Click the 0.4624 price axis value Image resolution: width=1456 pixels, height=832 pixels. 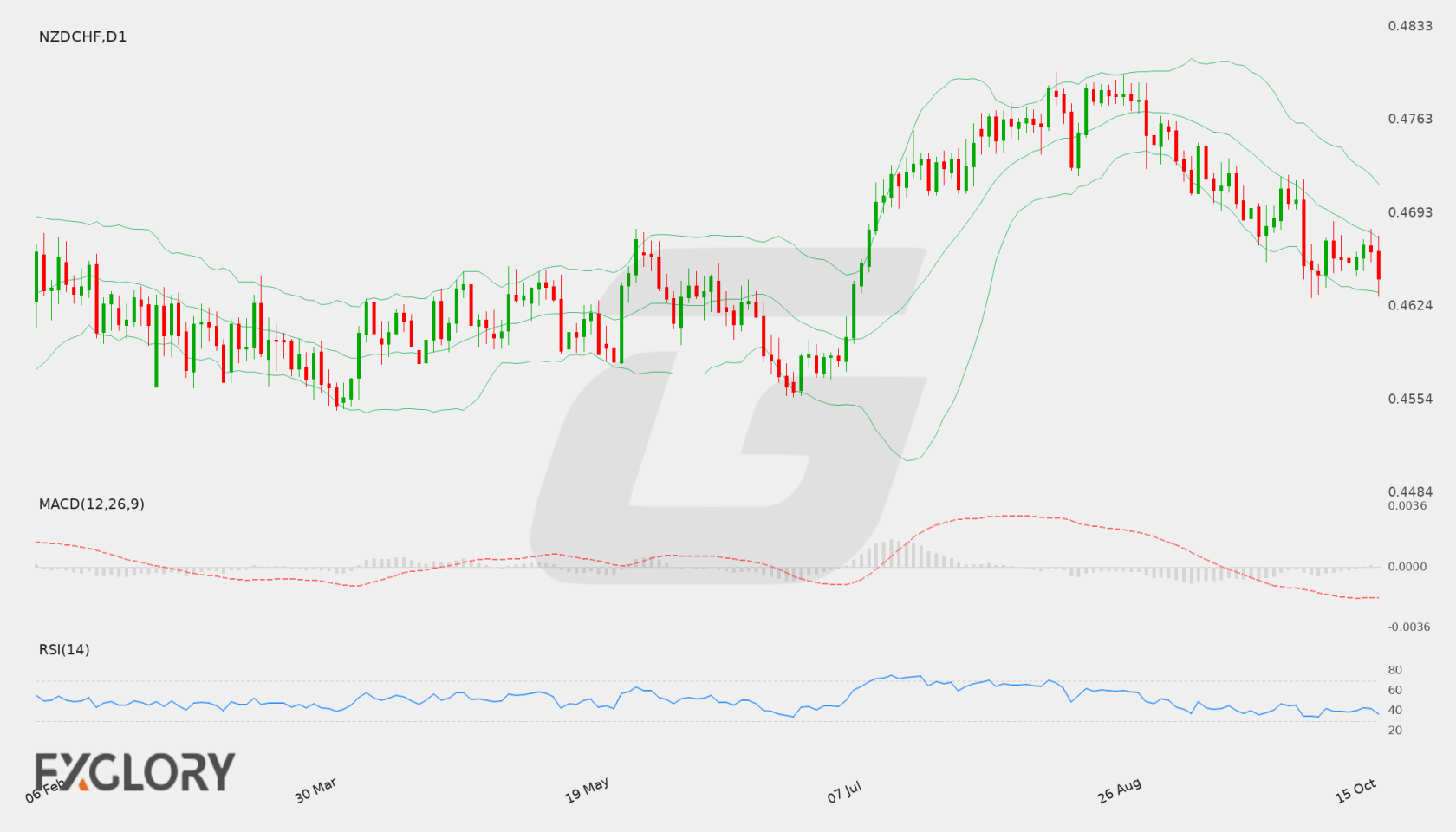1410,305
